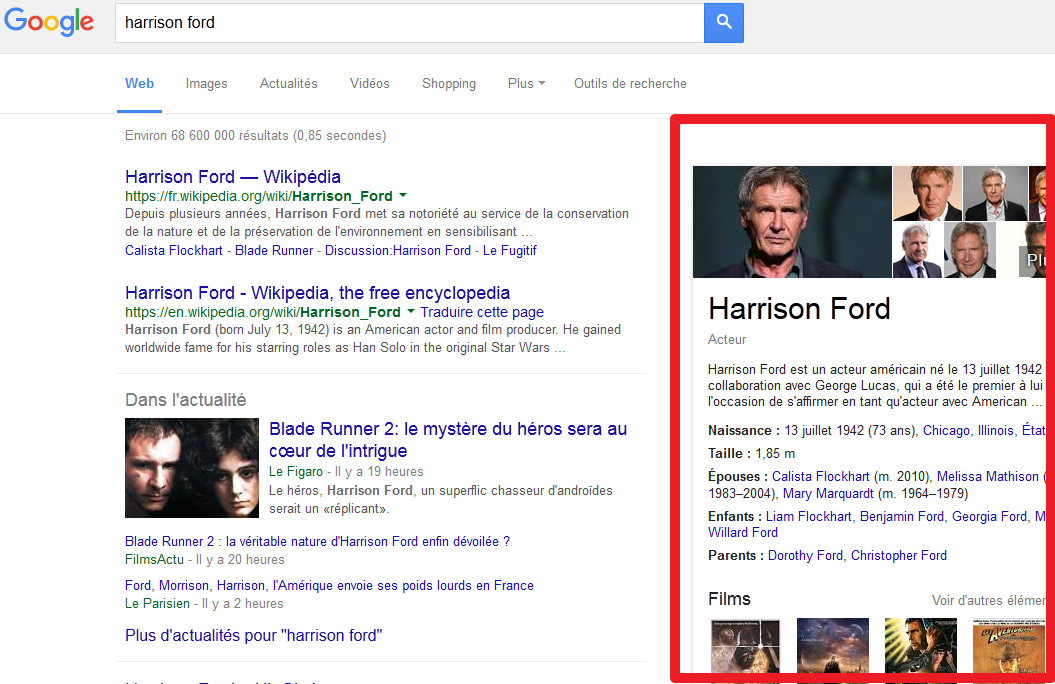Open Harrison Ford - Wikipedia, the free encyclopedia

coord(318,293)
